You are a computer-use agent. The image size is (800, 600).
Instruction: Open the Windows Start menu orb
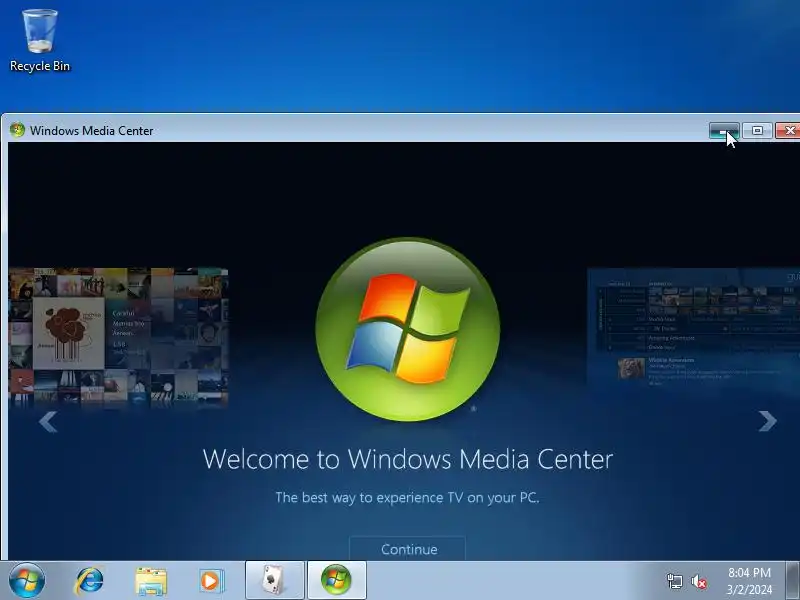(x=27, y=580)
